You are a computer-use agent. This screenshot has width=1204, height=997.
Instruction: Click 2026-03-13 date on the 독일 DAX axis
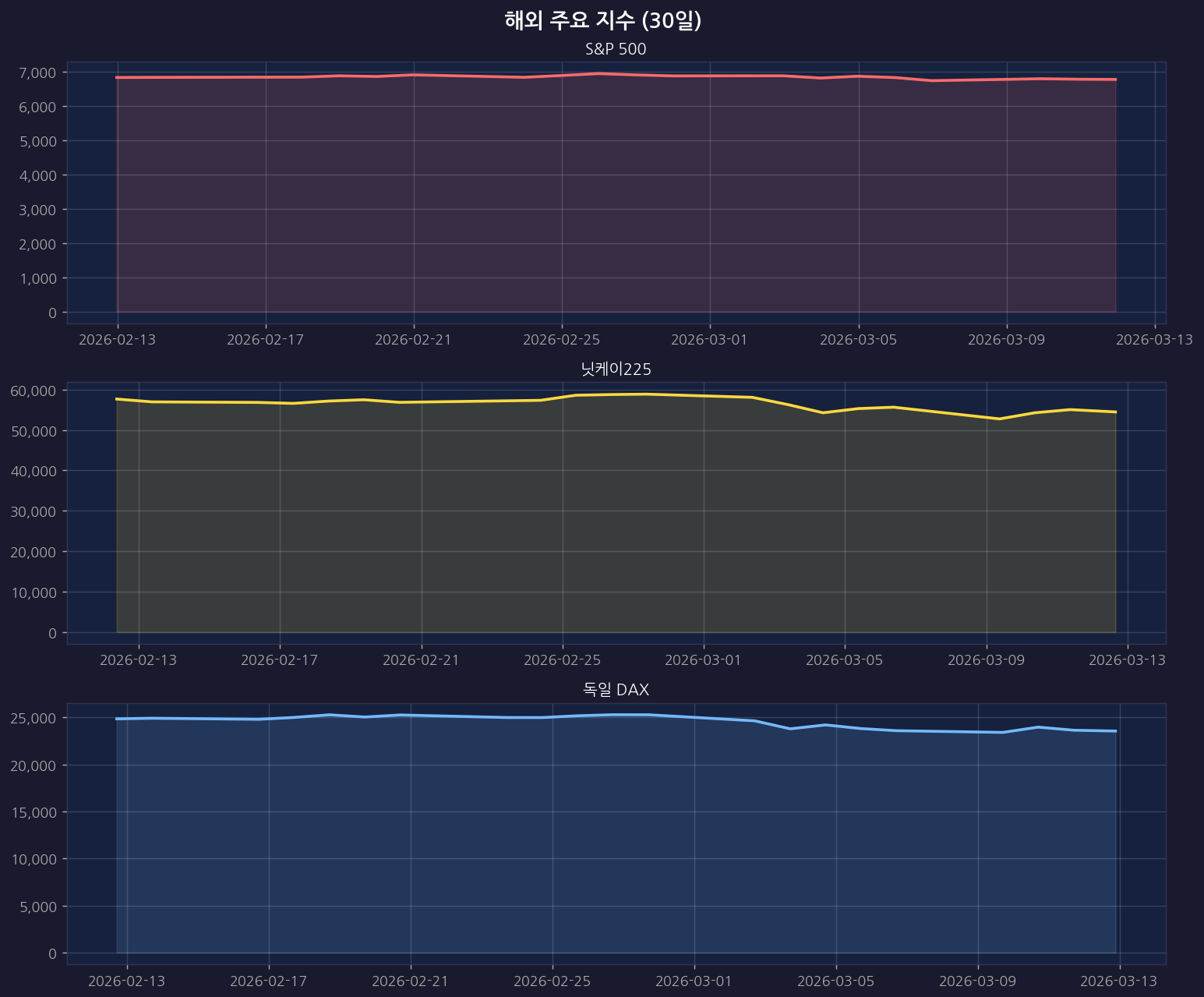point(1119,981)
